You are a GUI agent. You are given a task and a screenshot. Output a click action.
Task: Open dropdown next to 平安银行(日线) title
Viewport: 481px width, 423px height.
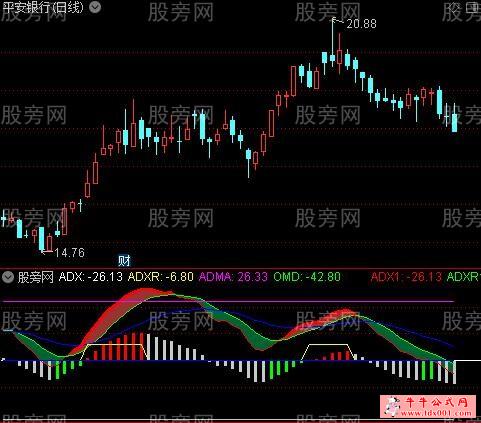(x=95, y=7)
